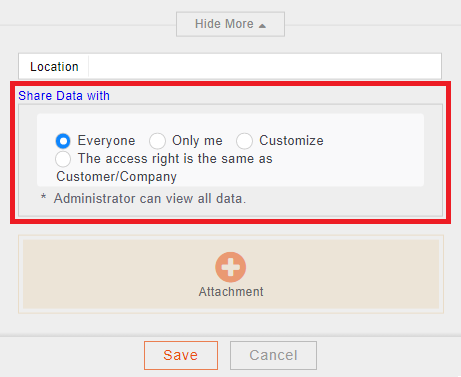Click the Share Data with heading
Screen dimensions: 461x377
(64, 96)
